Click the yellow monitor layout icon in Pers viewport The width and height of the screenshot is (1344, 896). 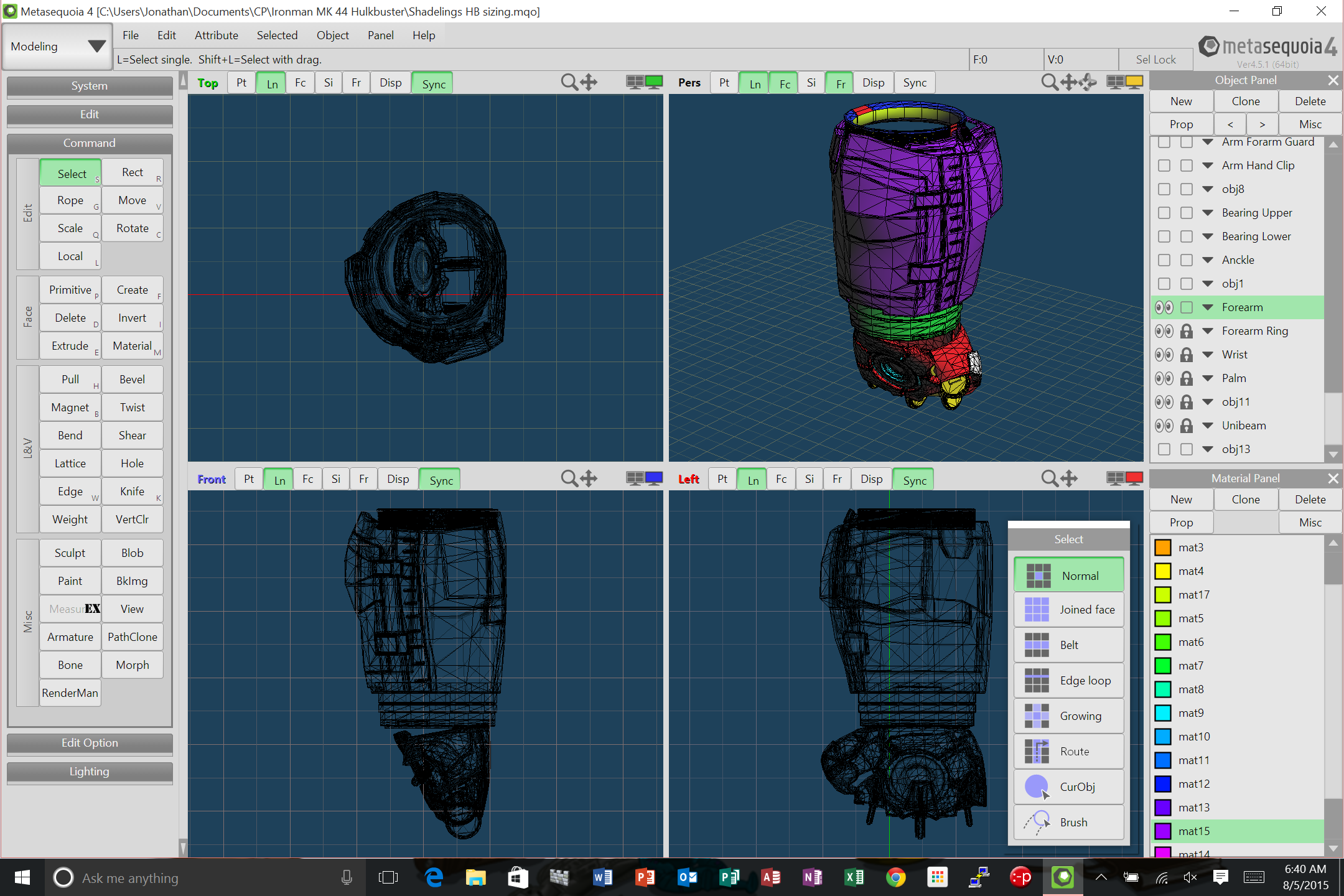(1134, 82)
